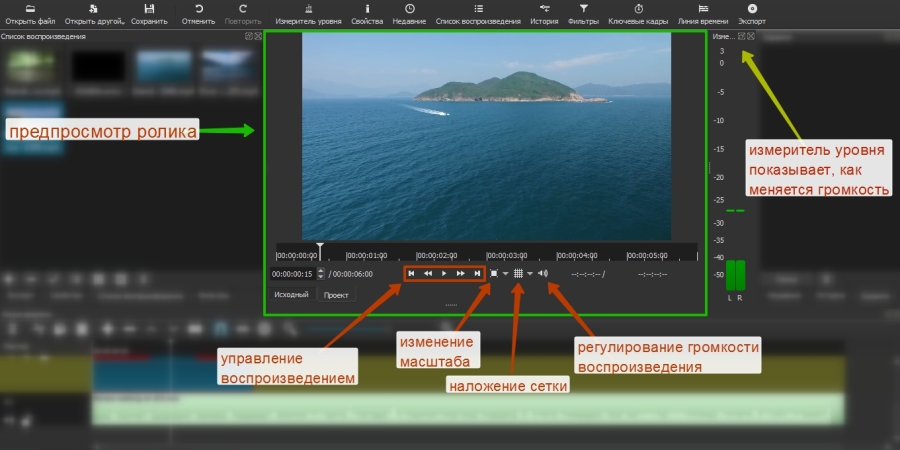Switch to the Проект tab
The height and width of the screenshot is (450, 900).
[x=336, y=295]
